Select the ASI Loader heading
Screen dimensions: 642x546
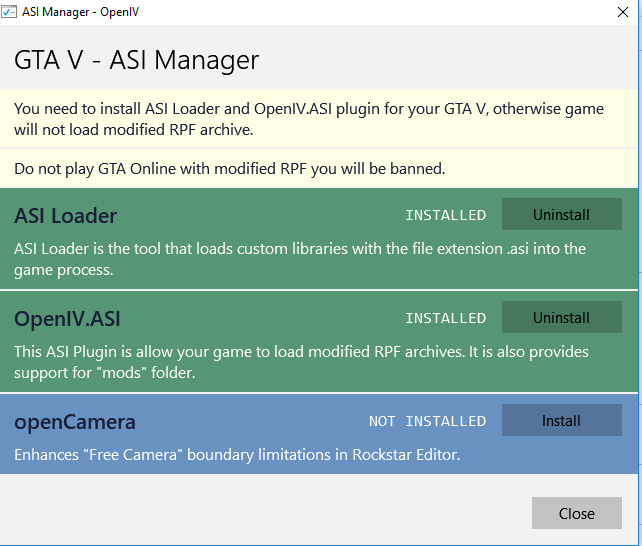[x=66, y=216]
